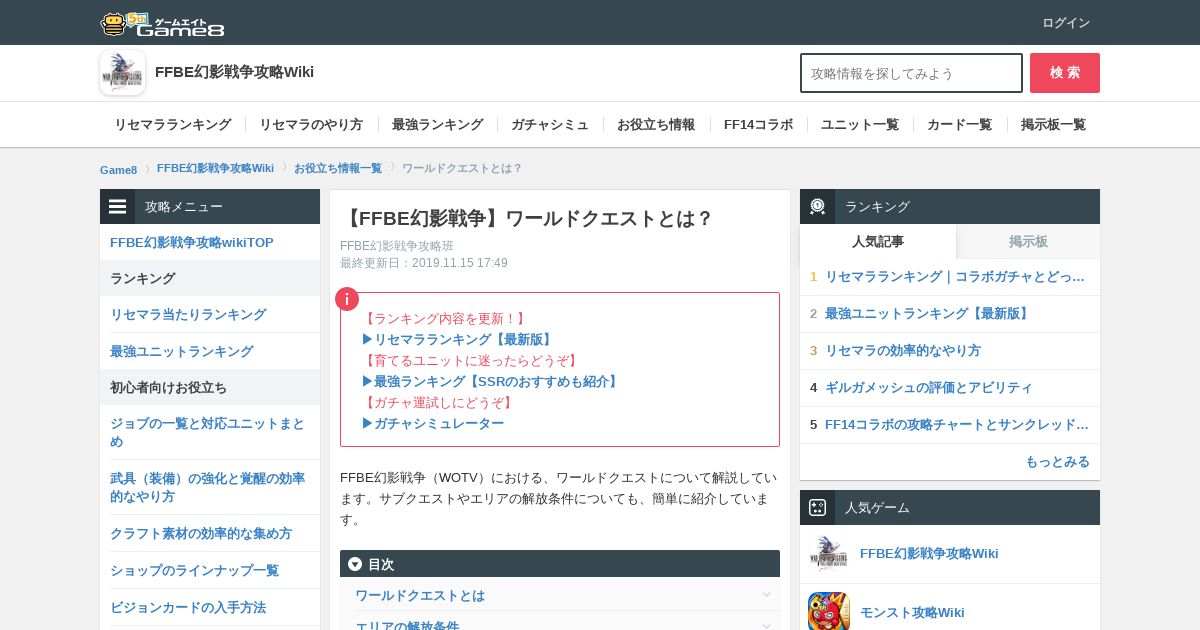
Task: Click the モンスト game thumbnail
Action: 829,611
